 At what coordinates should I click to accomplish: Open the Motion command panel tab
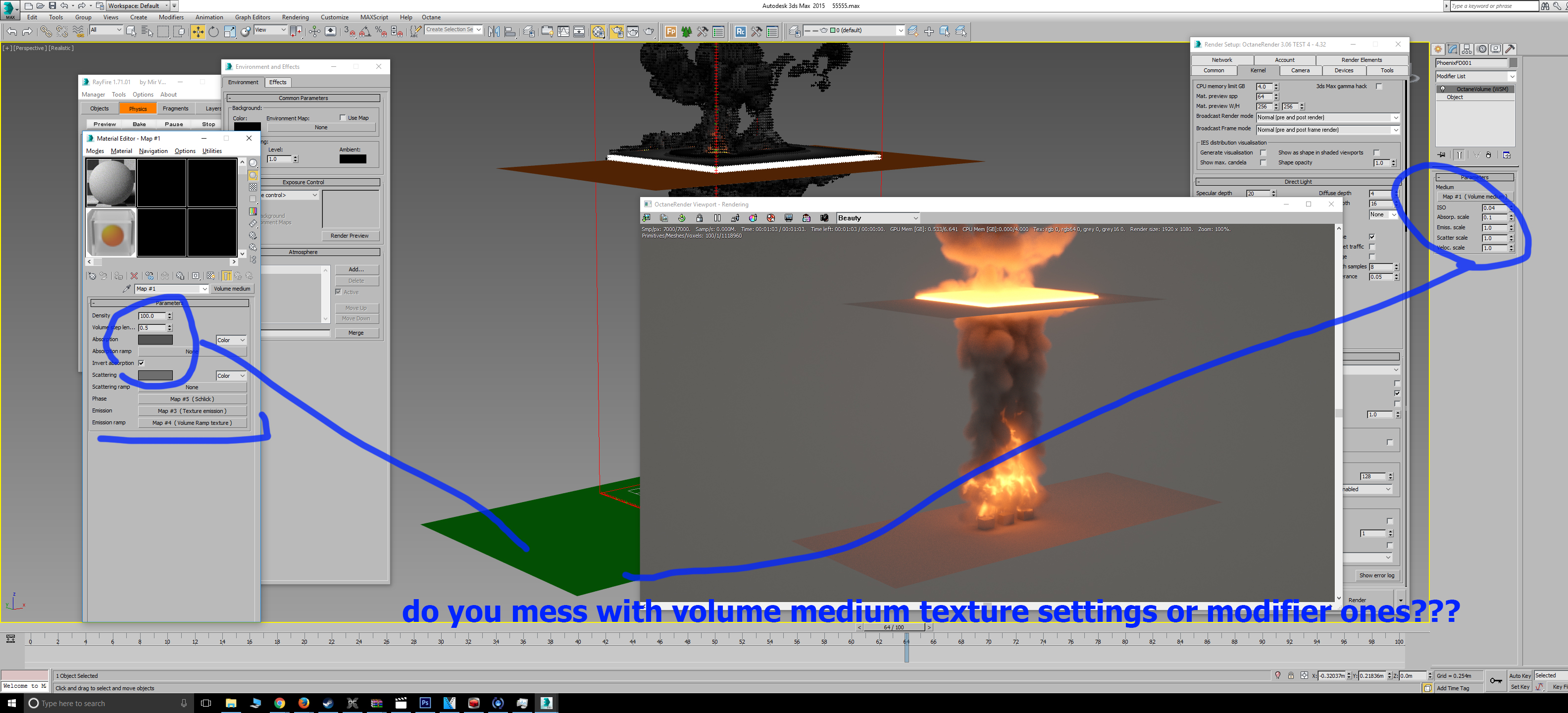tap(1481, 49)
